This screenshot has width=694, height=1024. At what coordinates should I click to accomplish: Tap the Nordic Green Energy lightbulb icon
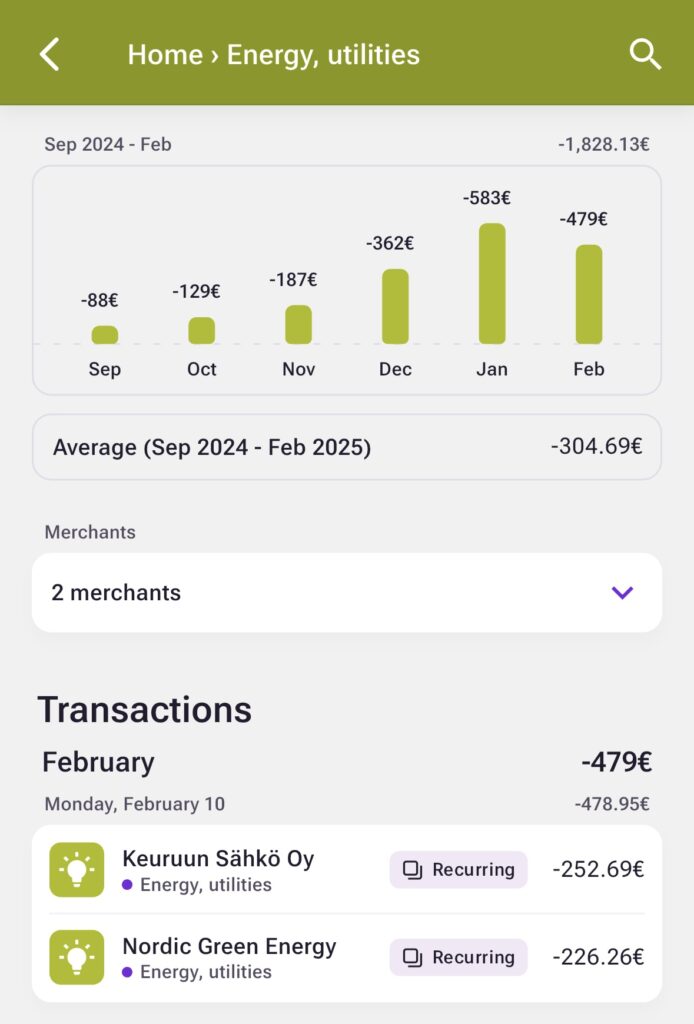tap(77, 957)
